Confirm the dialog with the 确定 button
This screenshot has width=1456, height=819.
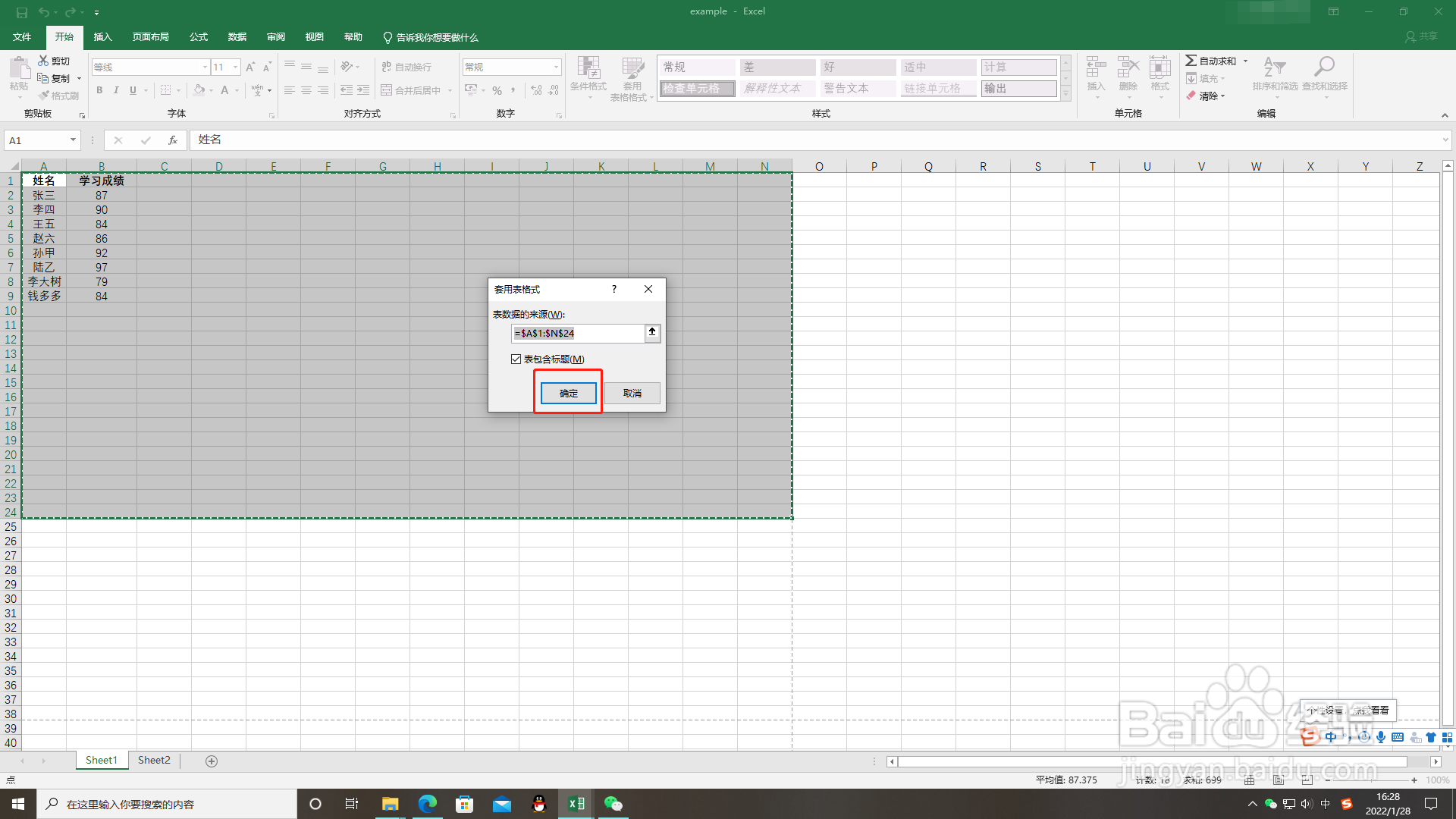pos(569,394)
